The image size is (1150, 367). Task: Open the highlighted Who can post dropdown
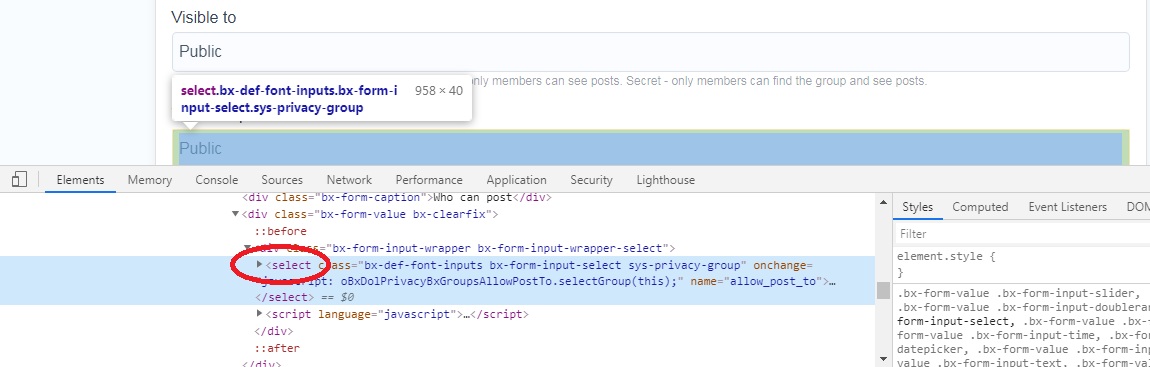tap(651, 148)
